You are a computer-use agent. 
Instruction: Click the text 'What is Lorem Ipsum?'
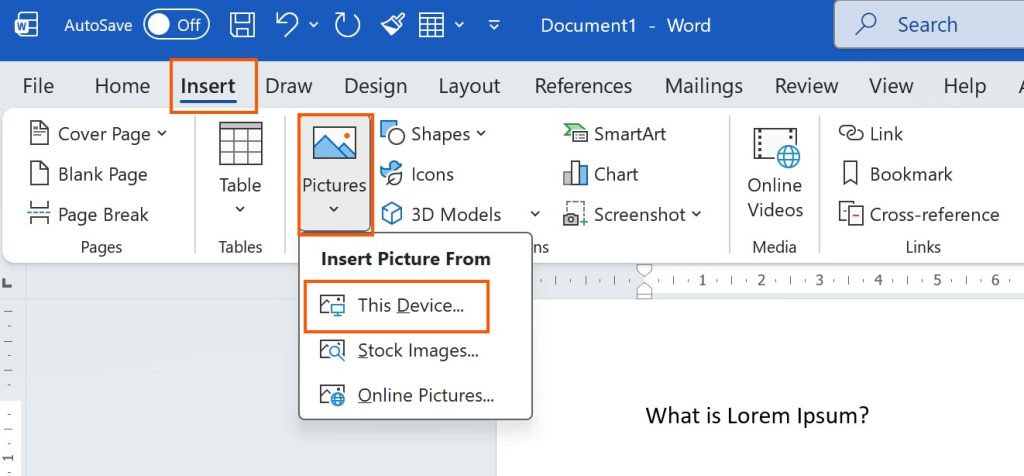coord(758,415)
